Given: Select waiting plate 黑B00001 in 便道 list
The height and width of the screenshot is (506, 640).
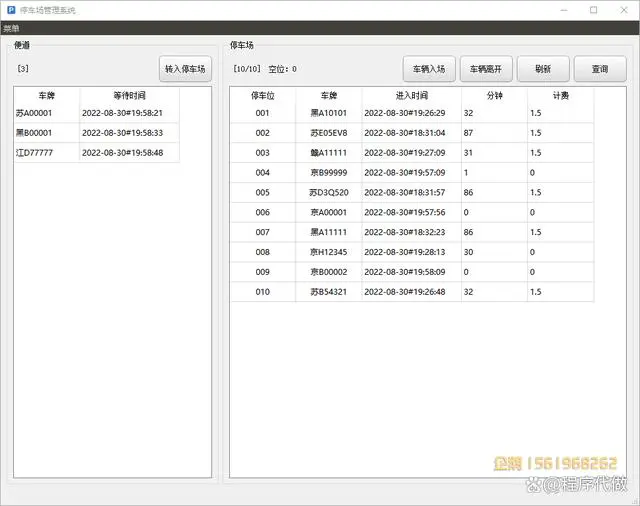Looking at the screenshot, I should coord(34,133).
